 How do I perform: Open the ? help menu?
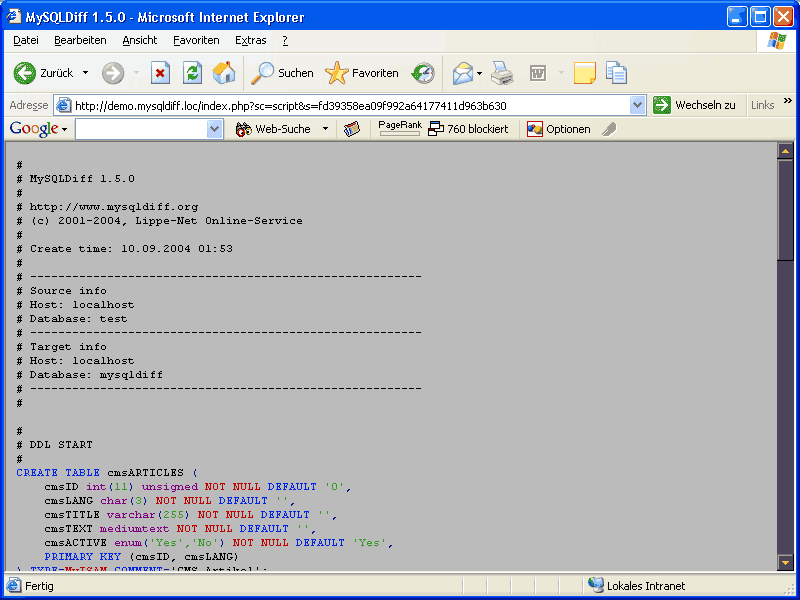point(285,40)
